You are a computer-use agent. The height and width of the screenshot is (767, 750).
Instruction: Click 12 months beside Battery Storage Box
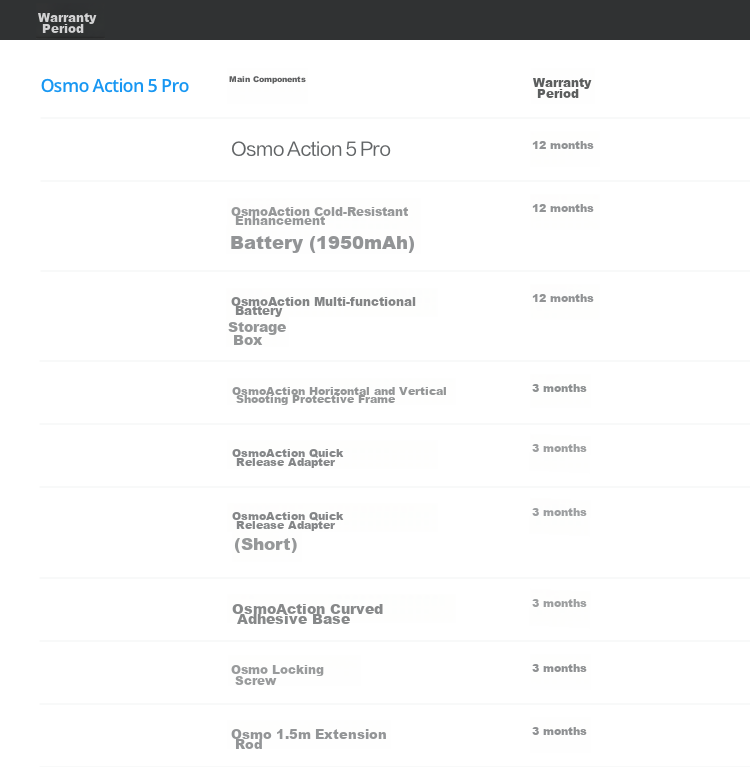pyautogui.click(x=563, y=298)
